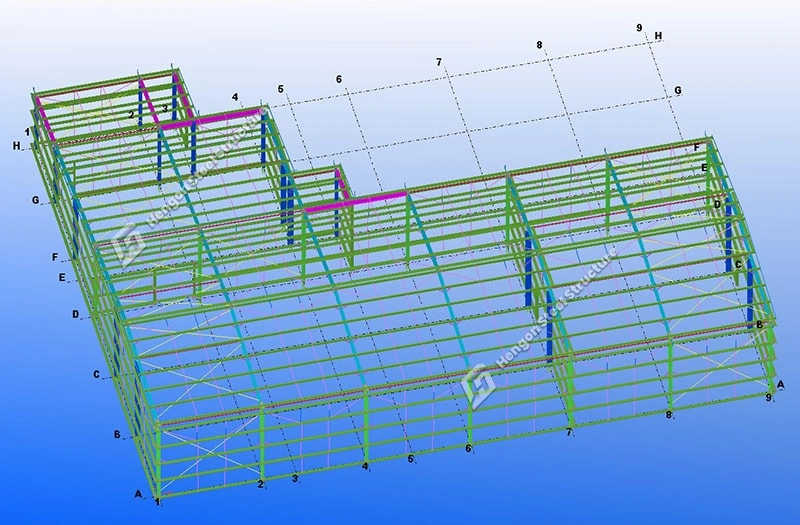Click grid label 9 beside top H marker

pos(639,28)
